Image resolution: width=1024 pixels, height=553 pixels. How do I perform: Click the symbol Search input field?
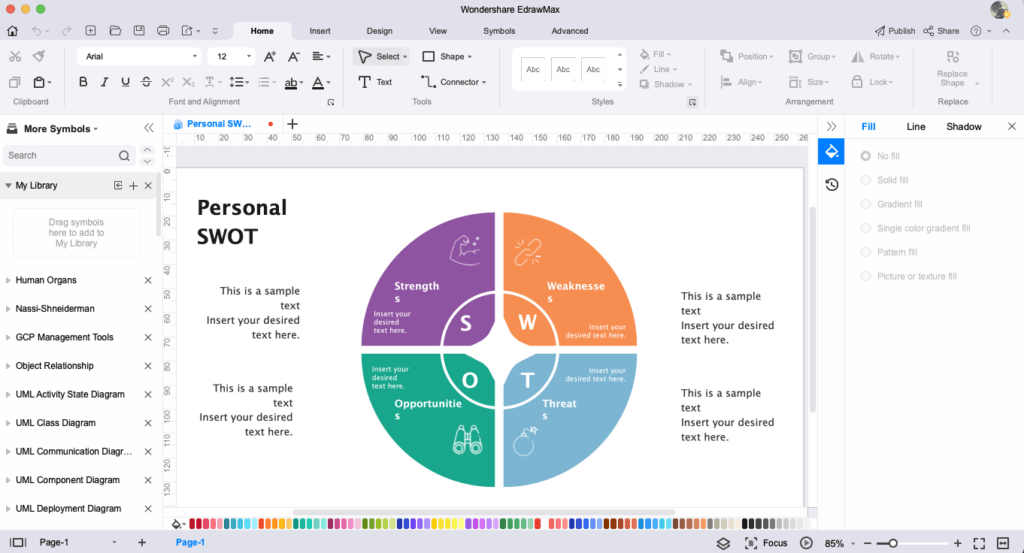[x=60, y=156]
